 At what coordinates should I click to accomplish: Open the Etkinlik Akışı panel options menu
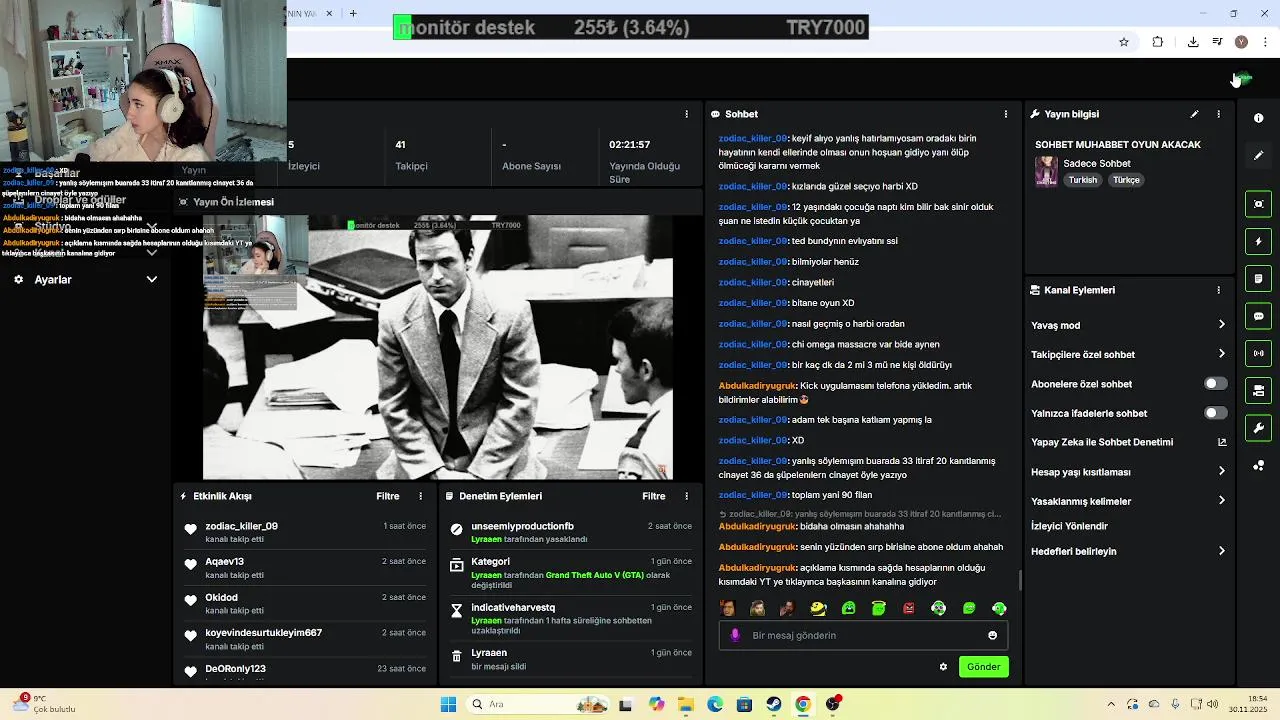[420, 496]
